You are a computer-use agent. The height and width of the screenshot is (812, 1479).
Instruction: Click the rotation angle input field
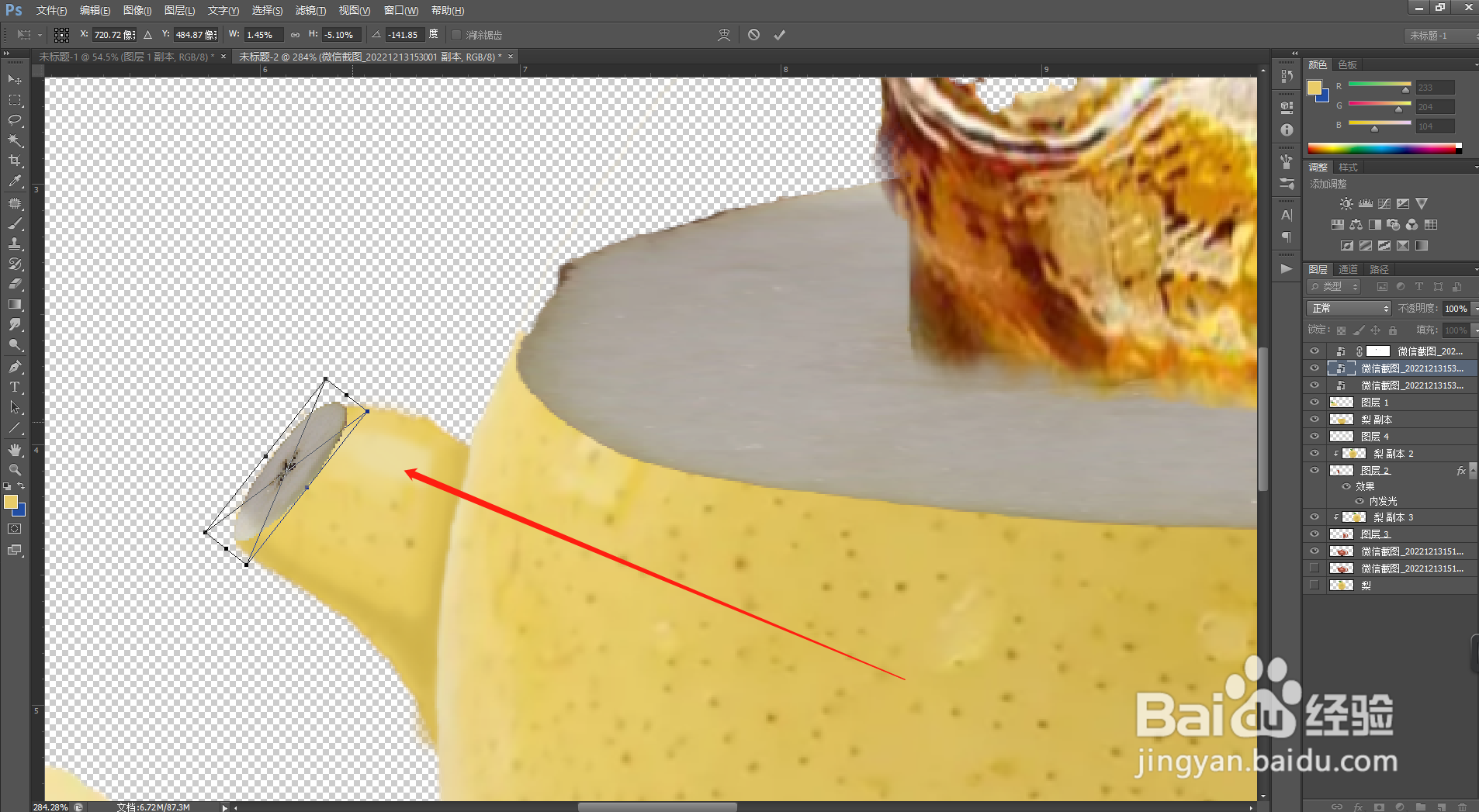point(404,35)
